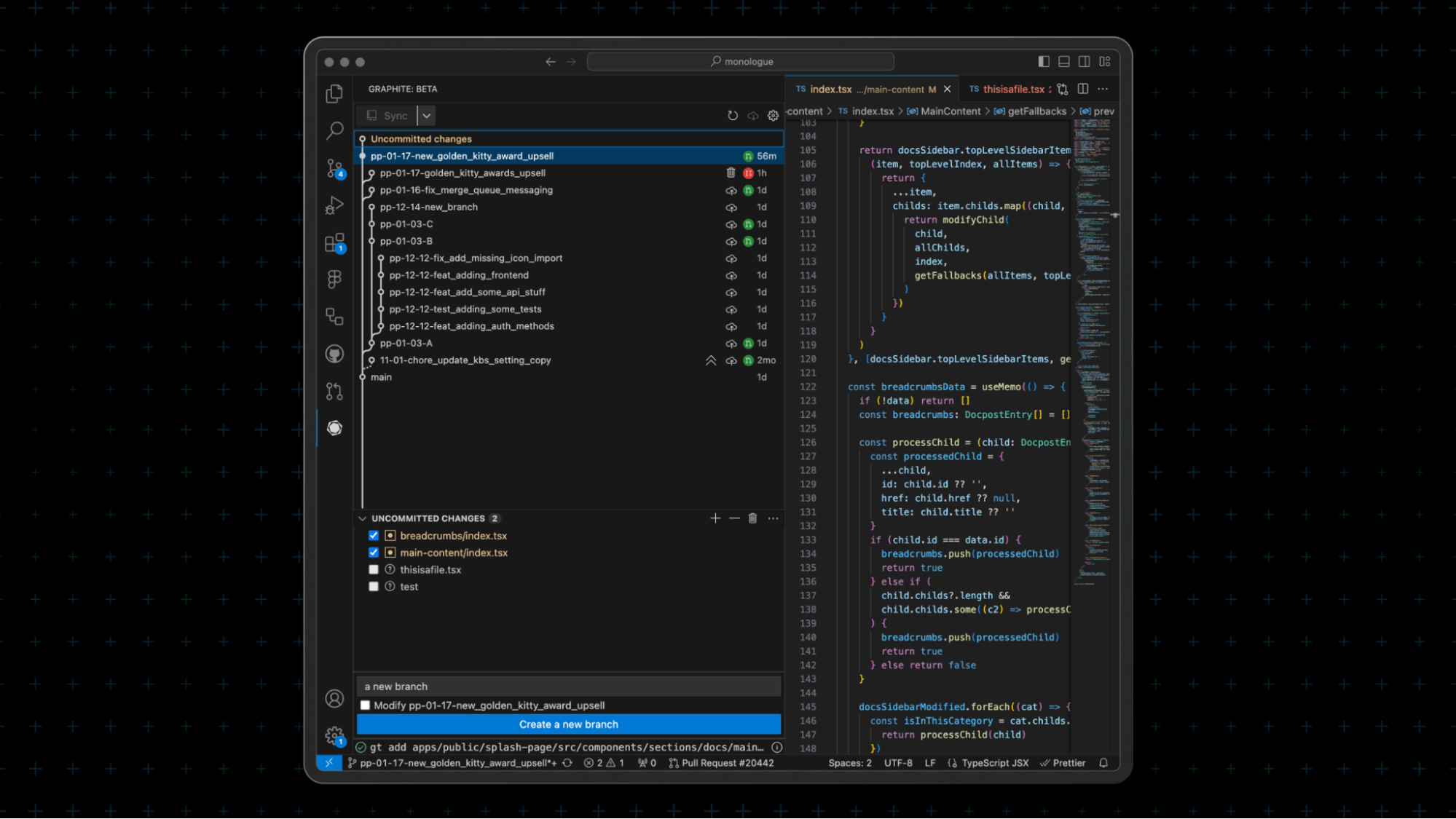The width and height of the screenshot is (1456, 819).
Task: Click the branch name input field
Action: tap(570, 686)
